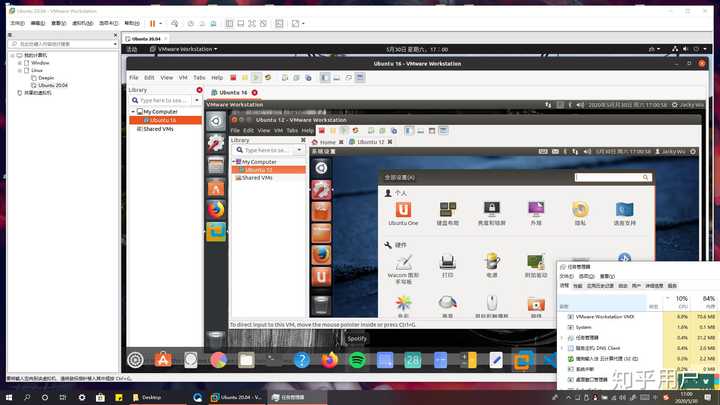Close the Library panel in Ubuntu 16 VMware window
The width and height of the screenshot is (720, 405).
point(199,90)
